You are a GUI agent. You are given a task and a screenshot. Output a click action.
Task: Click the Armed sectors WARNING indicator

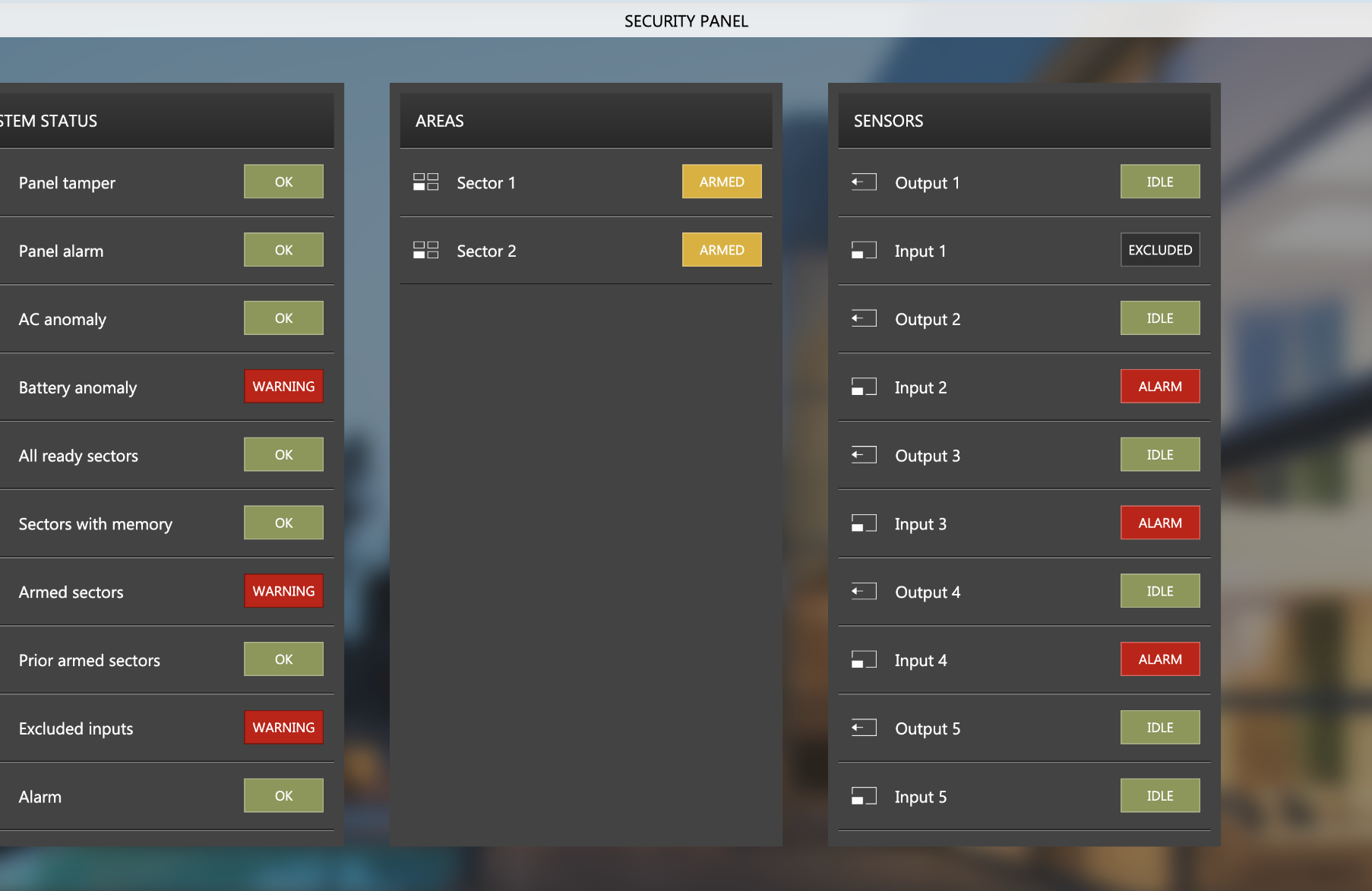283,591
